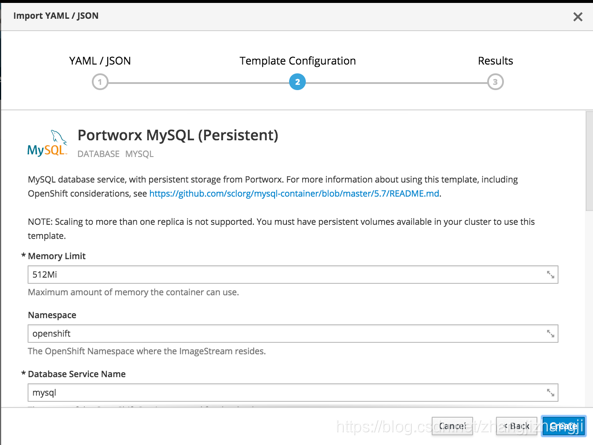The height and width of the screenshot is (445, 593).
Task: Select the active step 2 circle
Action: [297, 82]
